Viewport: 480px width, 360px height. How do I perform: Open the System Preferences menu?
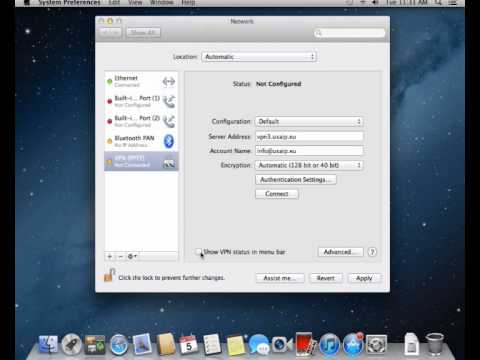click(69, 3)
